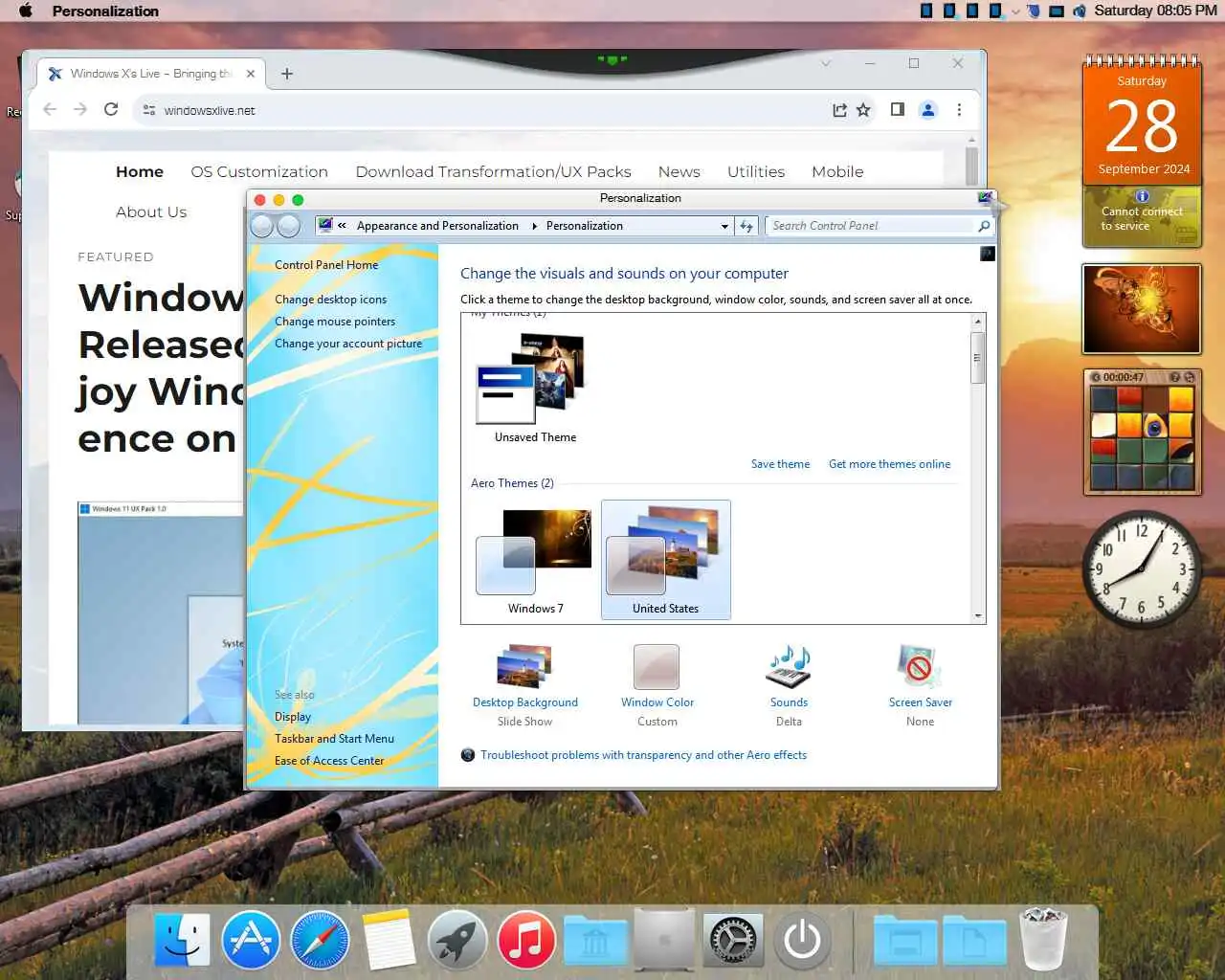Screen dimensions: 1225x980
Task: Click Change mouse pointers link
Action: click(x=335, y=322)
